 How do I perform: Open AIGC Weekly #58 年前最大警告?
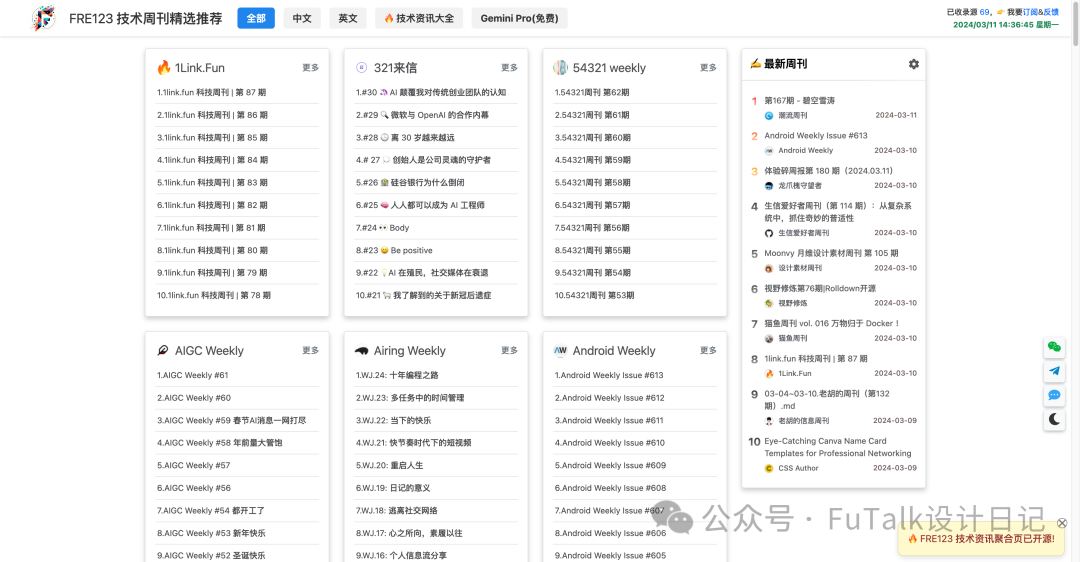point(220,443)
